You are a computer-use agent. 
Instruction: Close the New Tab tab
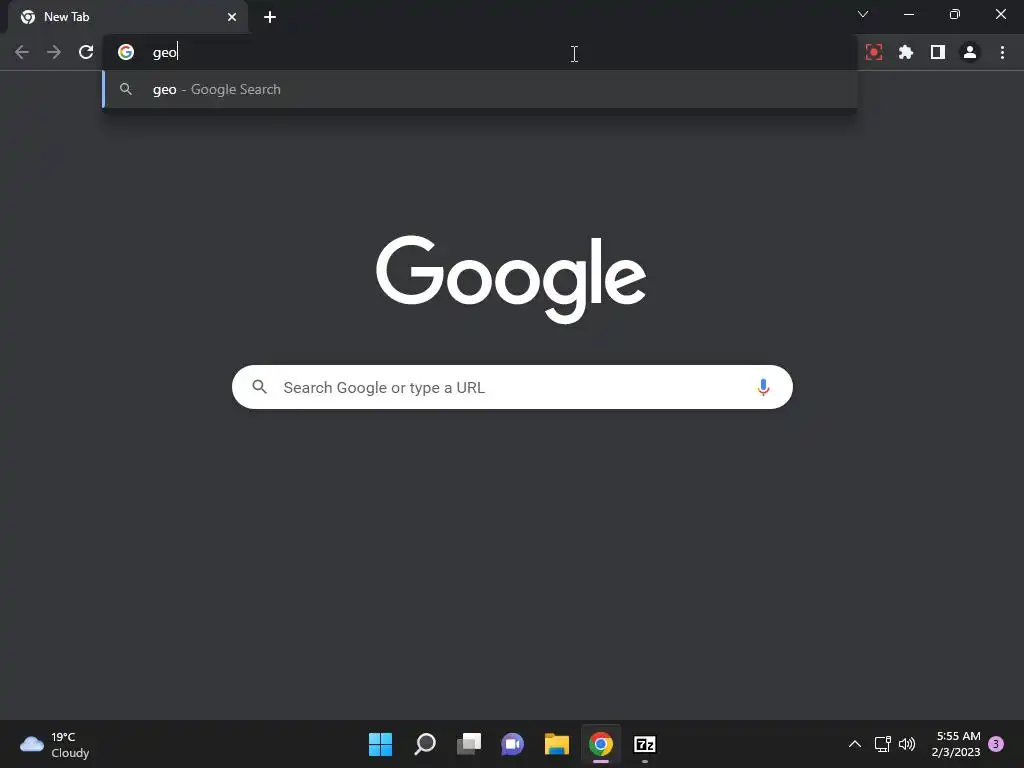click(x=232, y=17)
